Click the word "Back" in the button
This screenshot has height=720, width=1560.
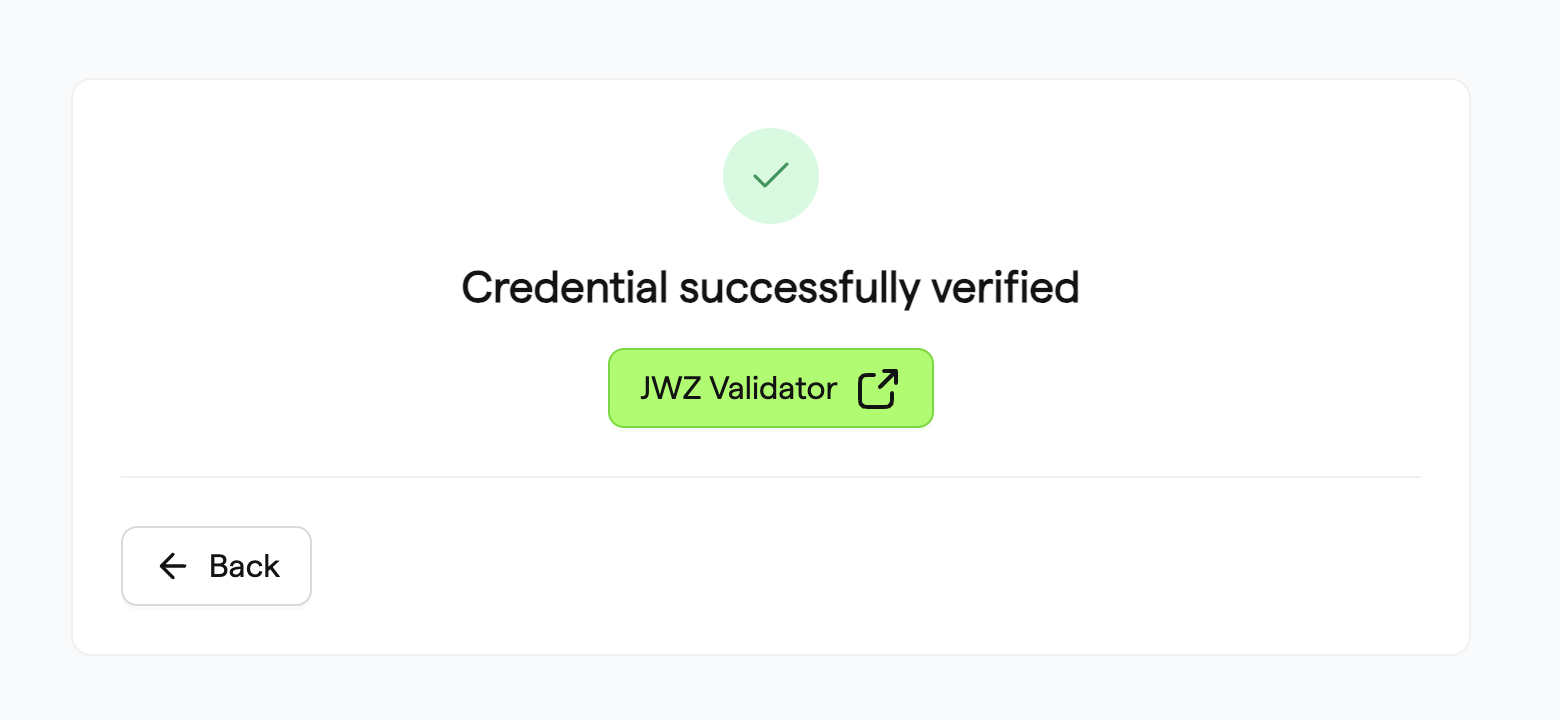pos(244,566)
